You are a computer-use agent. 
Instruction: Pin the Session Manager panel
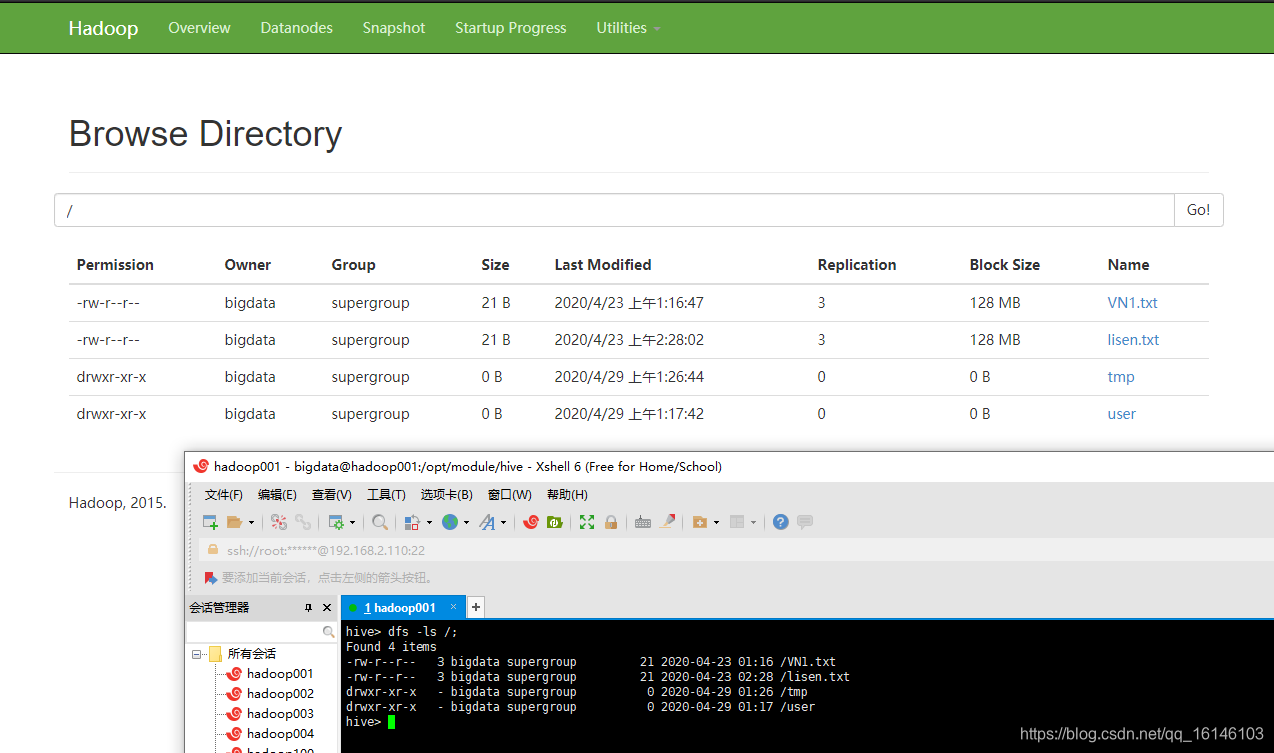tap(309, 608)
